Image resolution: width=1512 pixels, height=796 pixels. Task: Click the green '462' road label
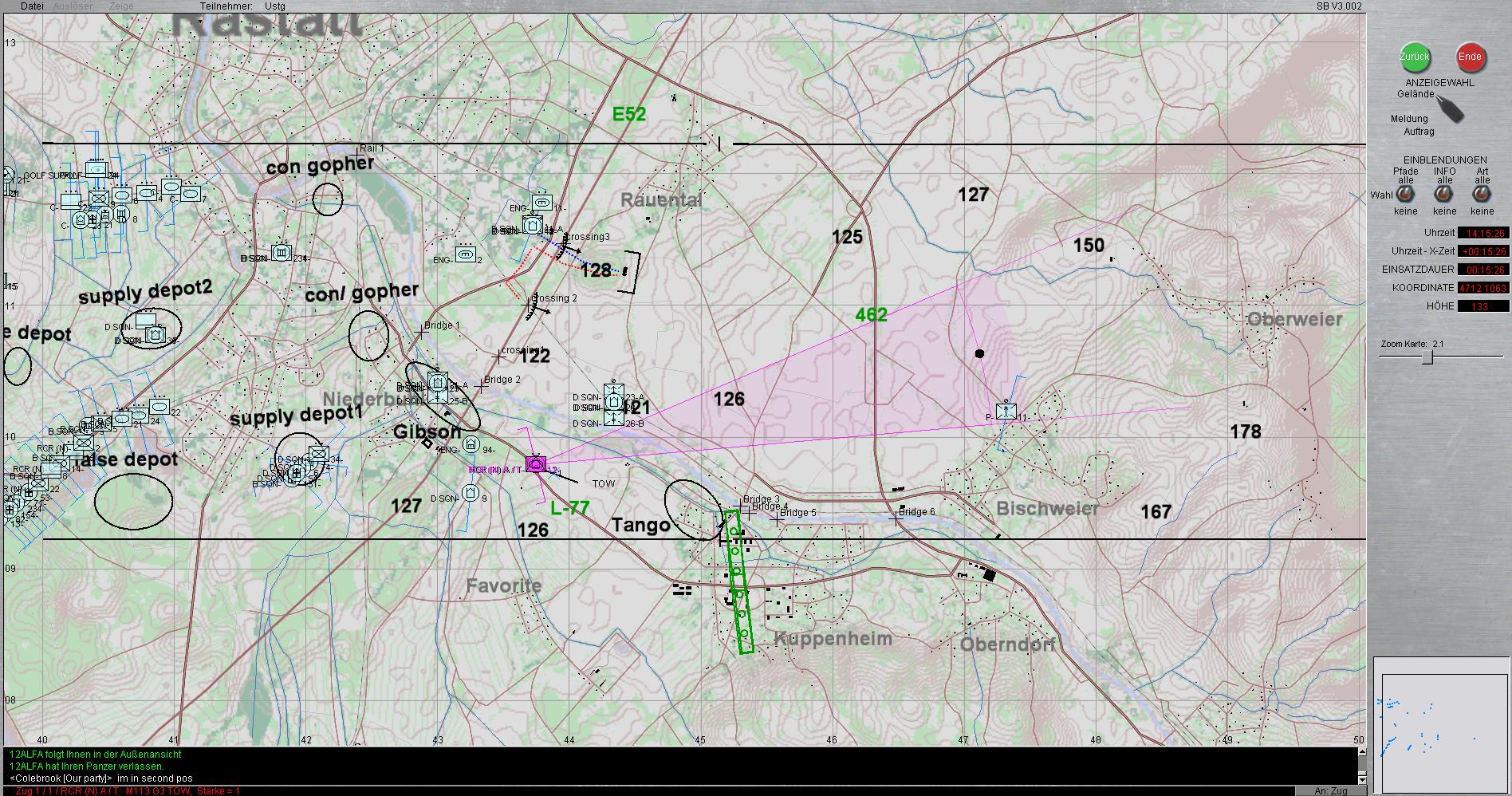[x=871, y=315]
